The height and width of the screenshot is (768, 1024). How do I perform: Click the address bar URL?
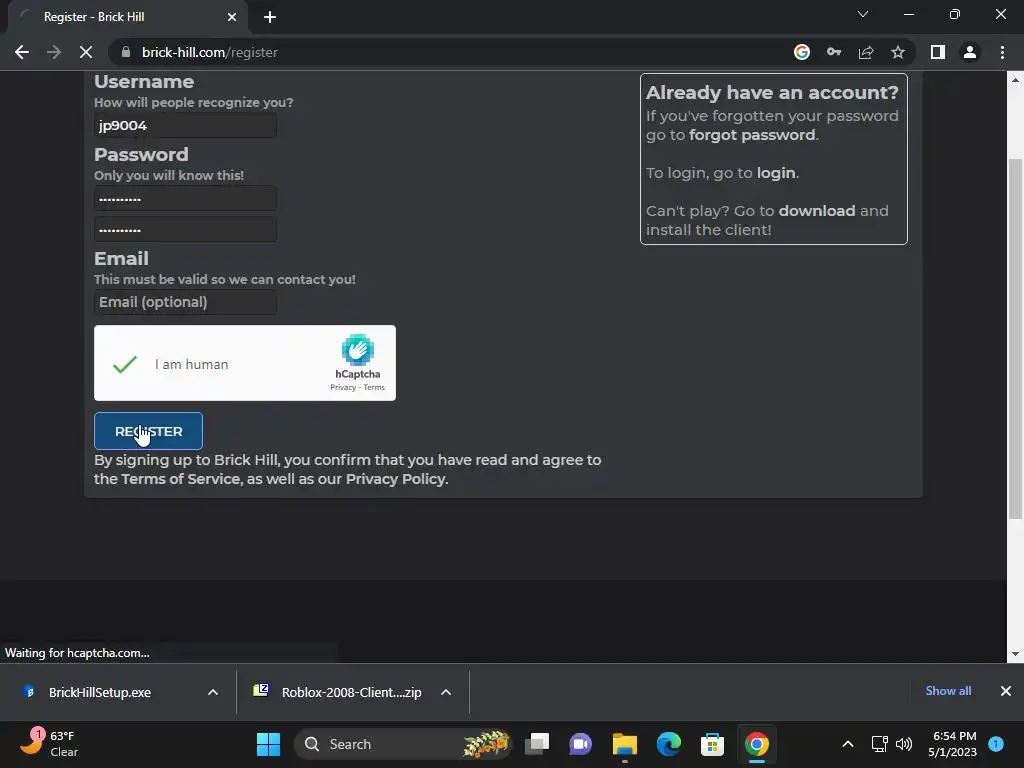(210, 52)
